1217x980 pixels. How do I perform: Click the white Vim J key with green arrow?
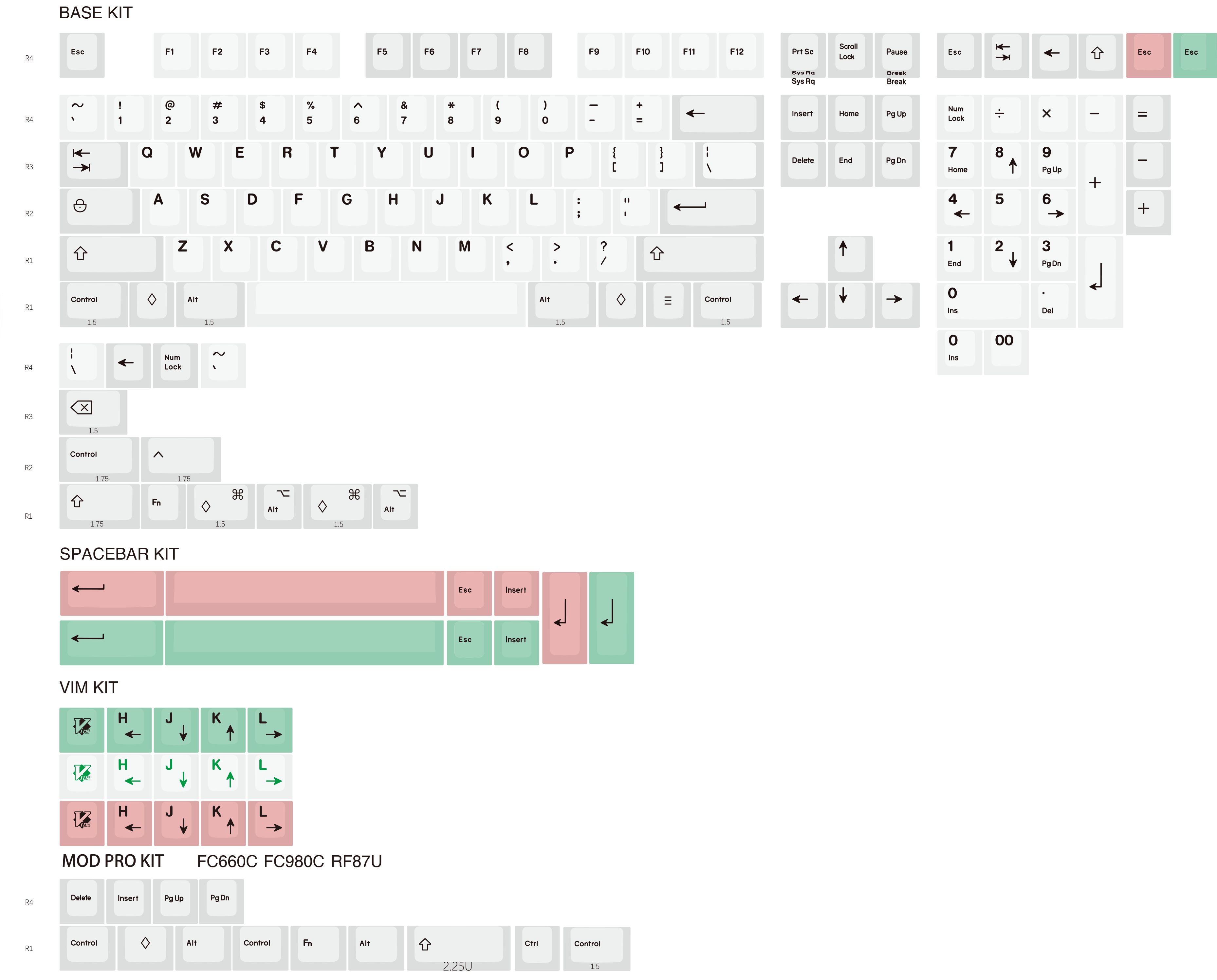click(x=176, y=777)
